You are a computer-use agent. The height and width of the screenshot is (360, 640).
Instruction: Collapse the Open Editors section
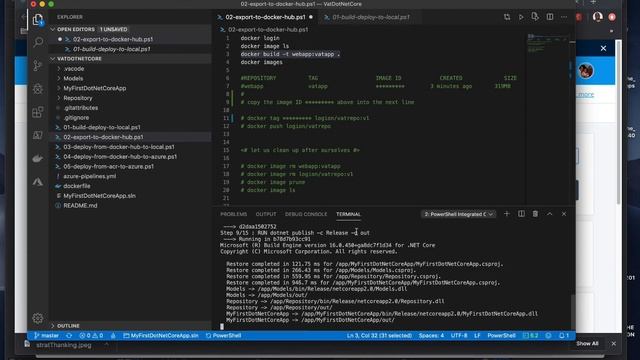(52, 29)
